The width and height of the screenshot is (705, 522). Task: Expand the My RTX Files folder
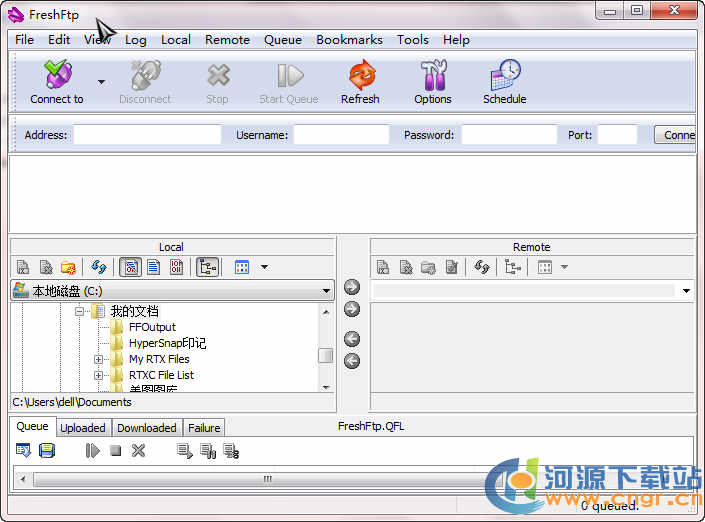(x=99, y=359)
